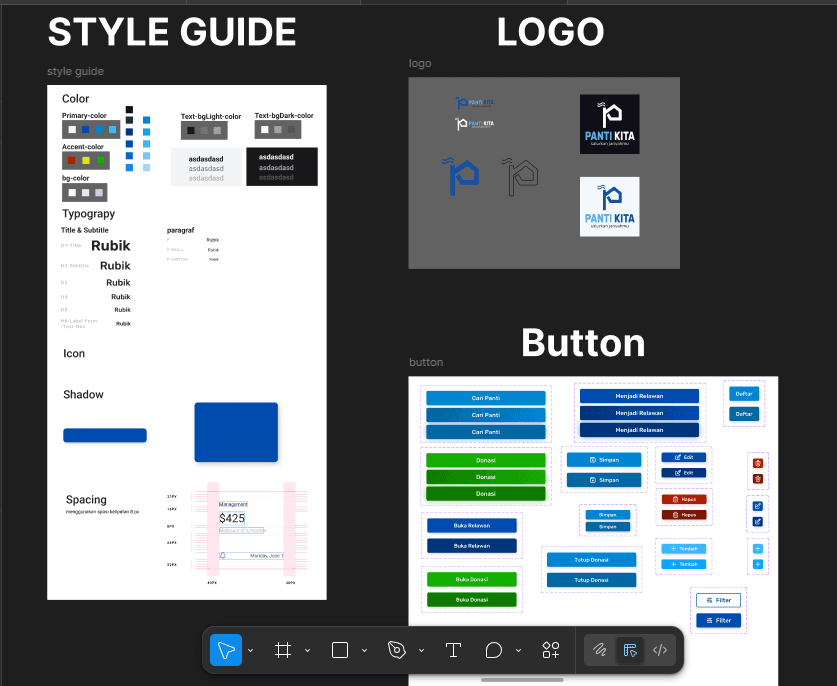Open the shape tools dropdown
Image resolution: width=837 pixels, height=686 pixels.
click(363, 650)
